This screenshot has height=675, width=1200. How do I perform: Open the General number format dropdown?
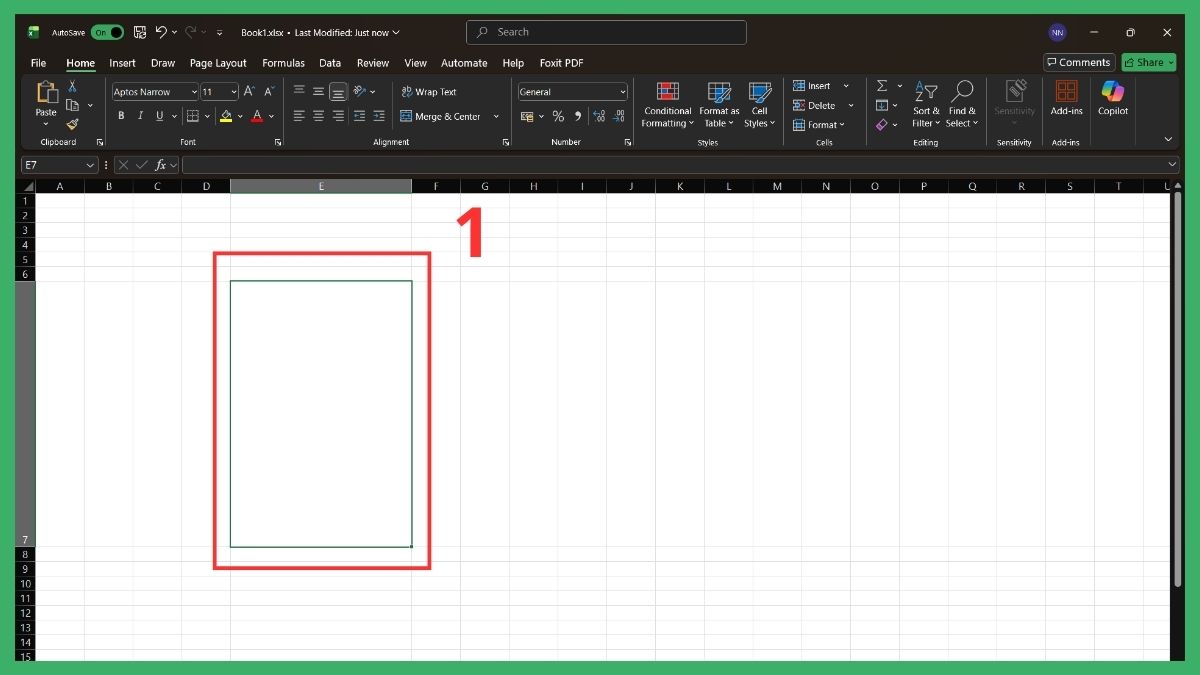point(622,91)
